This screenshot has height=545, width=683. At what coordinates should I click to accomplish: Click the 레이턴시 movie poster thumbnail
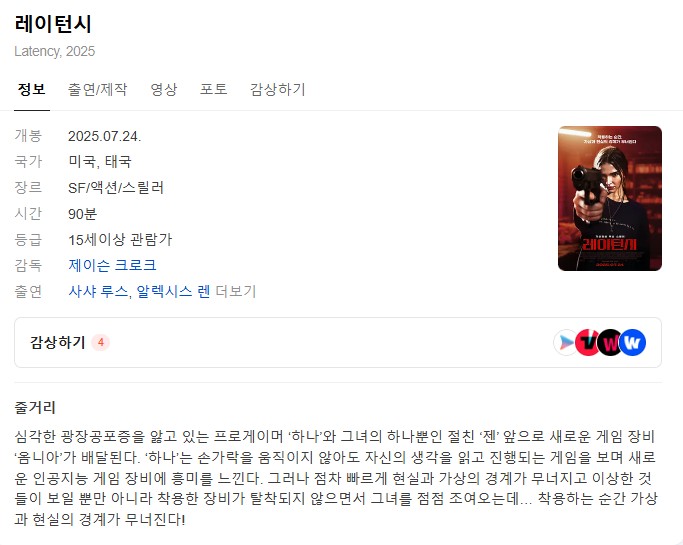[610, 198]
